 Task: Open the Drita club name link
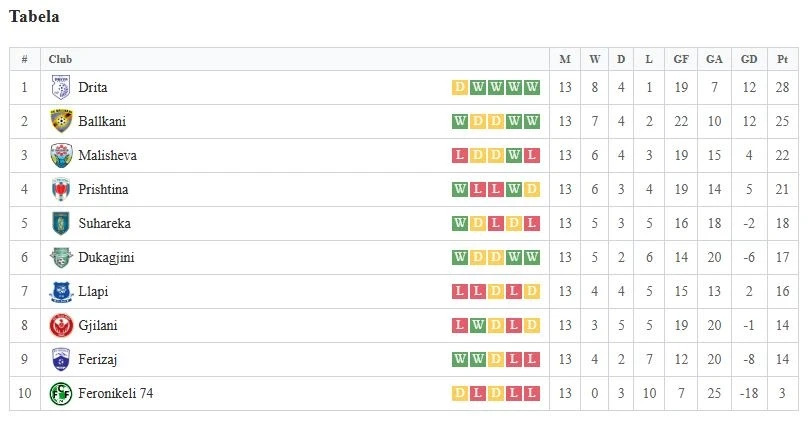pyautogui.click(x=93, y=87)
